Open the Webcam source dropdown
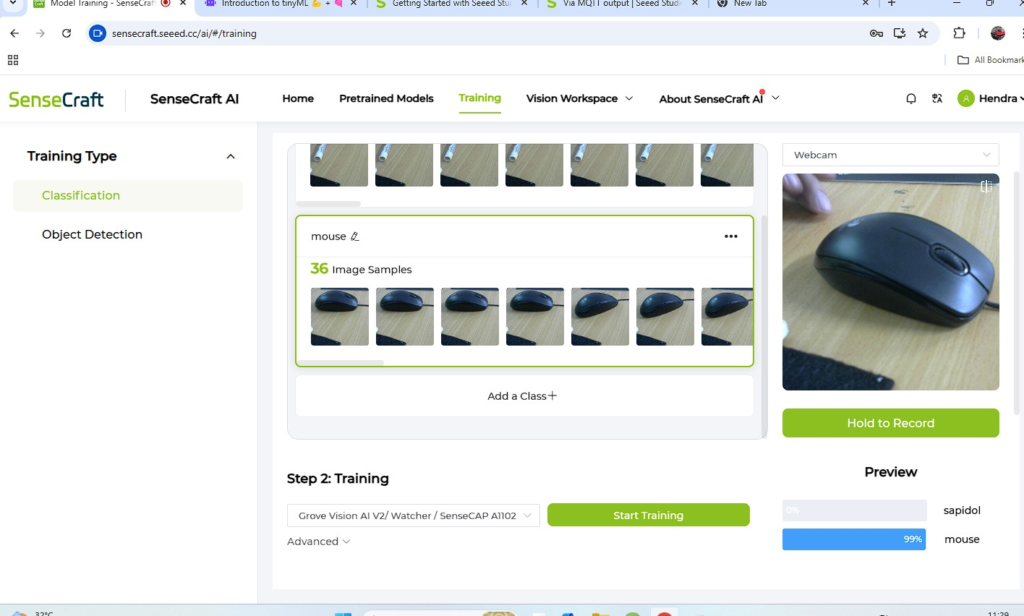 click(891, 155)
